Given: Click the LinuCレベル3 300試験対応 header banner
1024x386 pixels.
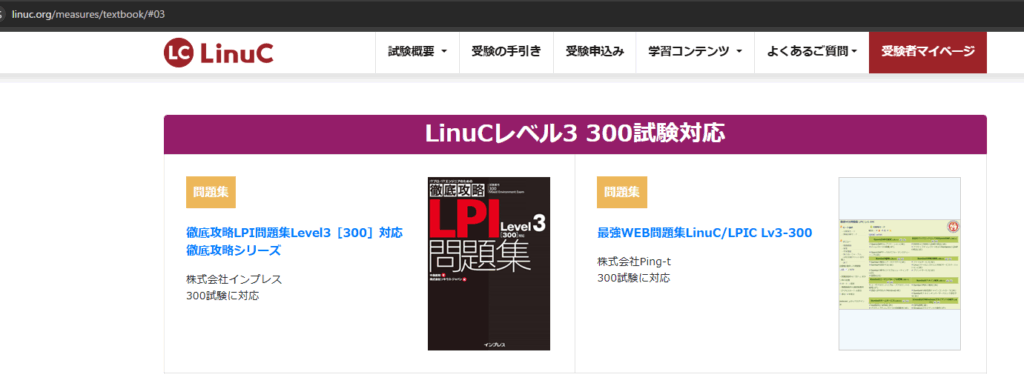Looking at the screenshot, I should pyautogui.click(x=575, y=135).
